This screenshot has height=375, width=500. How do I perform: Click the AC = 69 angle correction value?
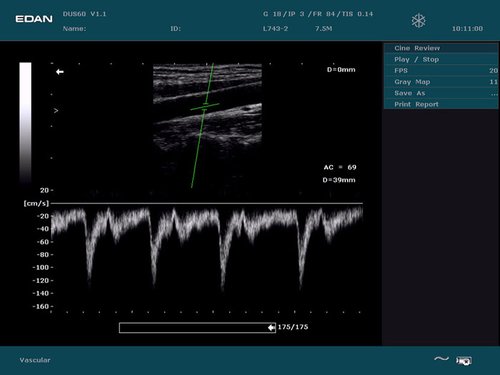pos(340,167)
